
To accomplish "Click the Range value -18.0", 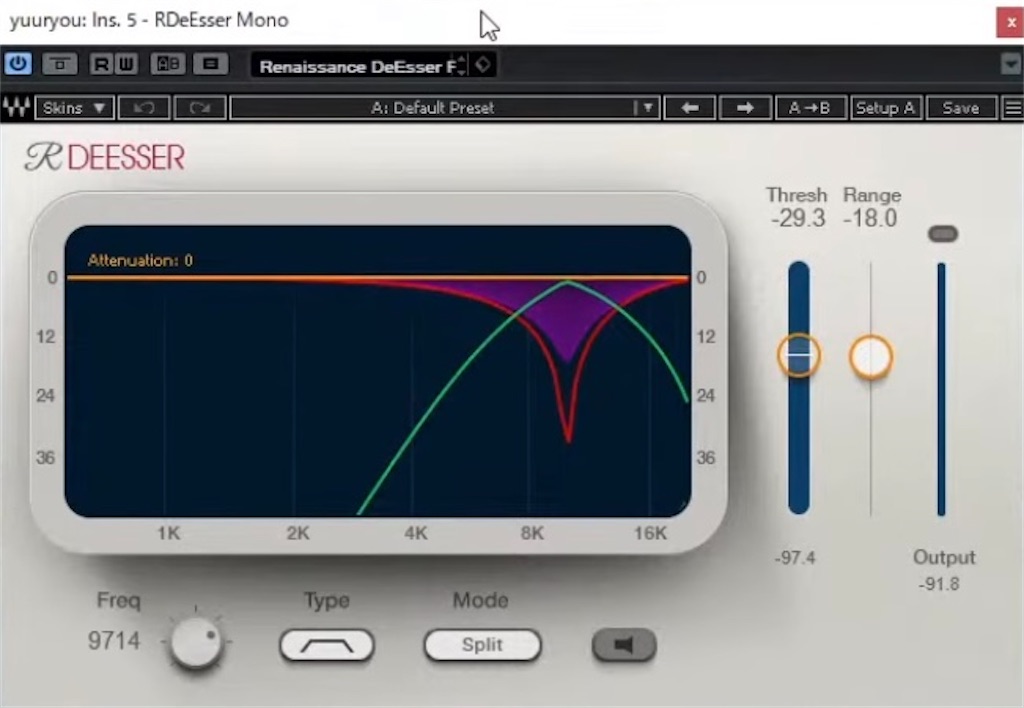I will [870, 218].
